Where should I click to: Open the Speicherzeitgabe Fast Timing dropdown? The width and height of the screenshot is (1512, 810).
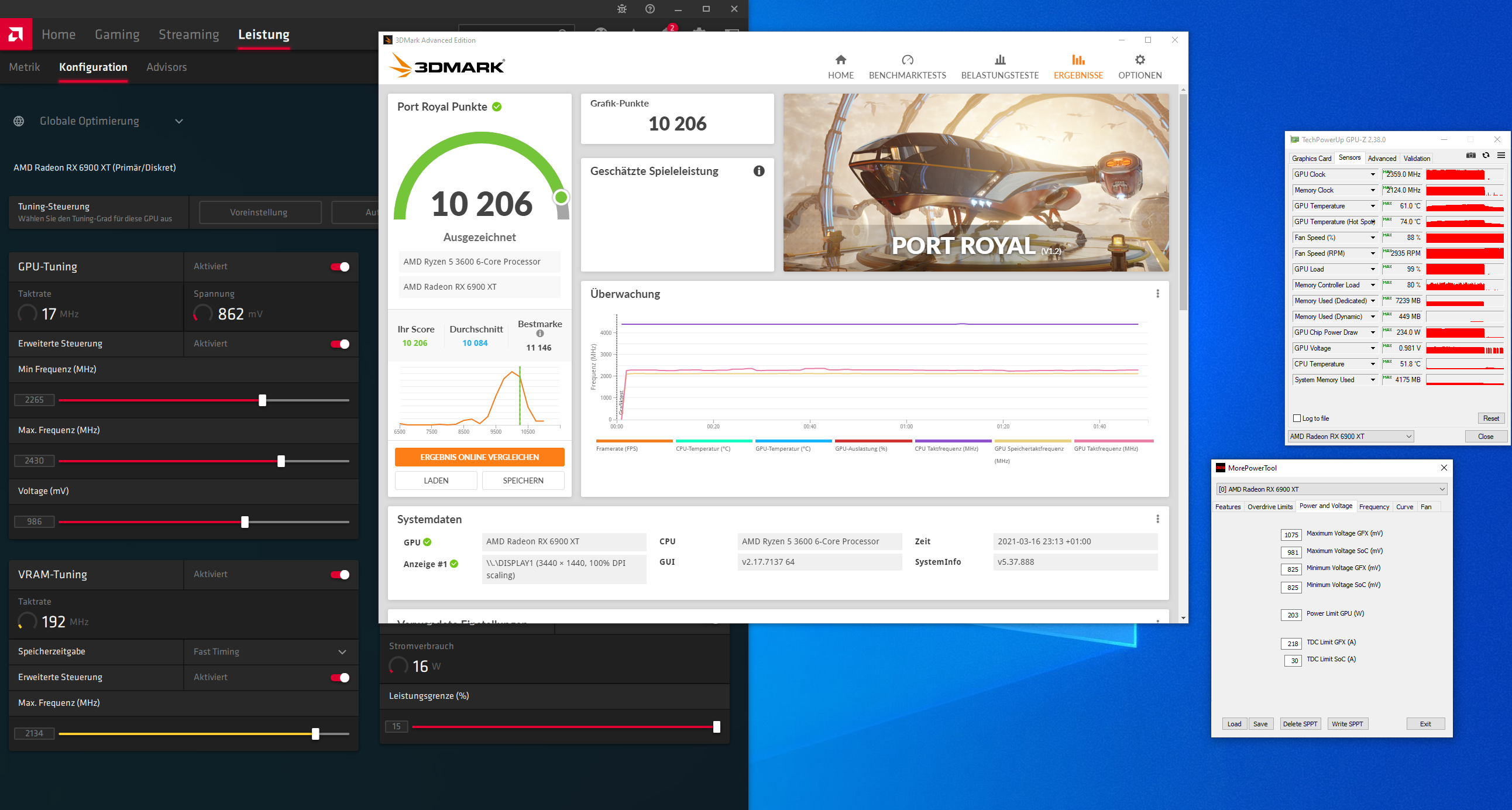click(x=342, y=652)
